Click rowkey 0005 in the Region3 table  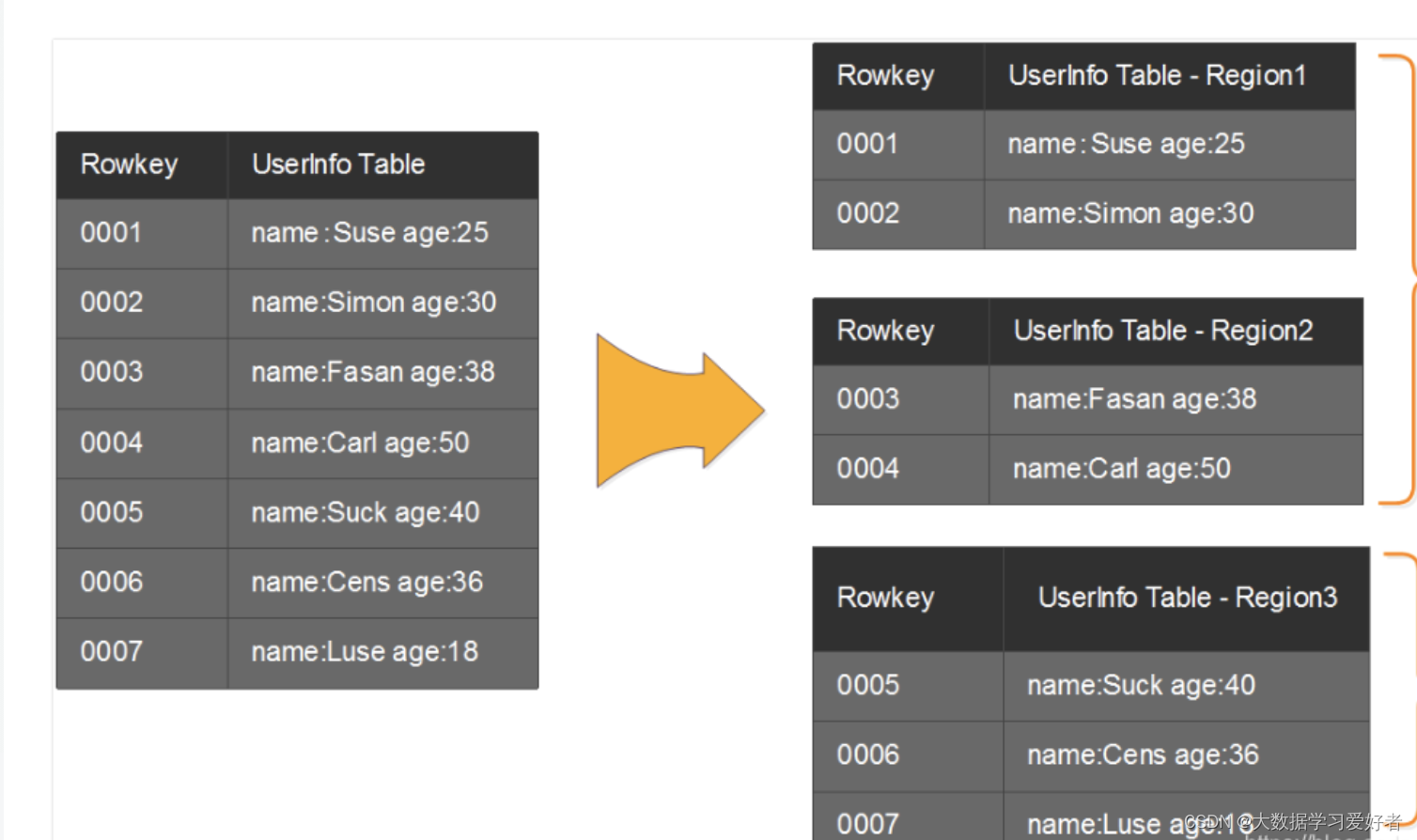coord(868,685)
